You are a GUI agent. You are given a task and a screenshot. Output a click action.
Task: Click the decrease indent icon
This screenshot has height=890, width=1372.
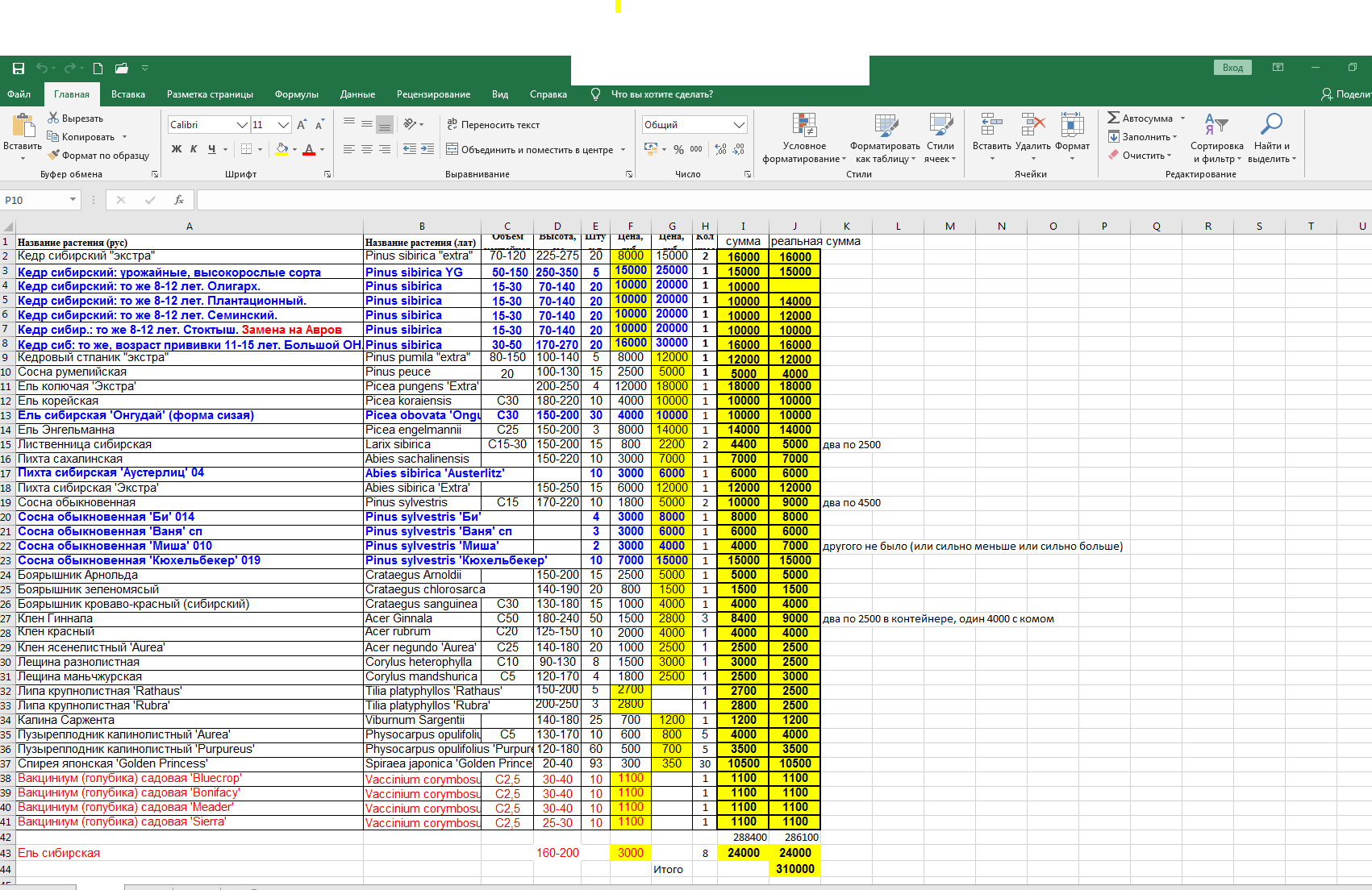(x=410, y=149)
